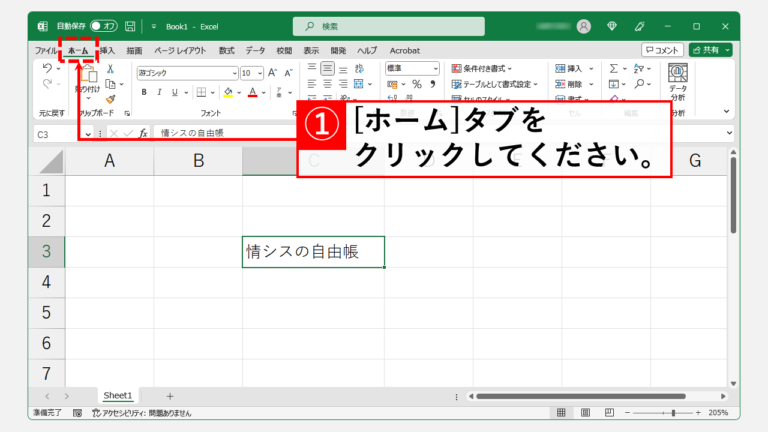Select the Sheet1 tab
768x432 pixels.
(118, 395)
